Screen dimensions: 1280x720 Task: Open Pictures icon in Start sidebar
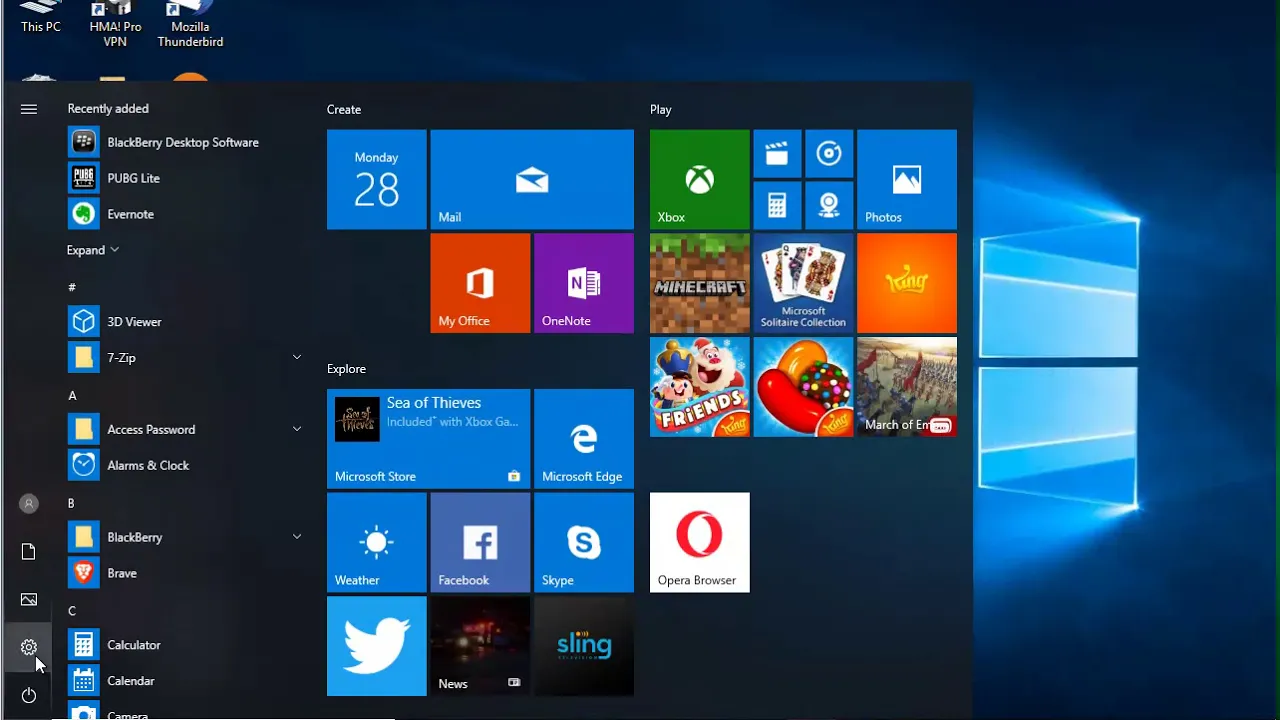(29, 599)
